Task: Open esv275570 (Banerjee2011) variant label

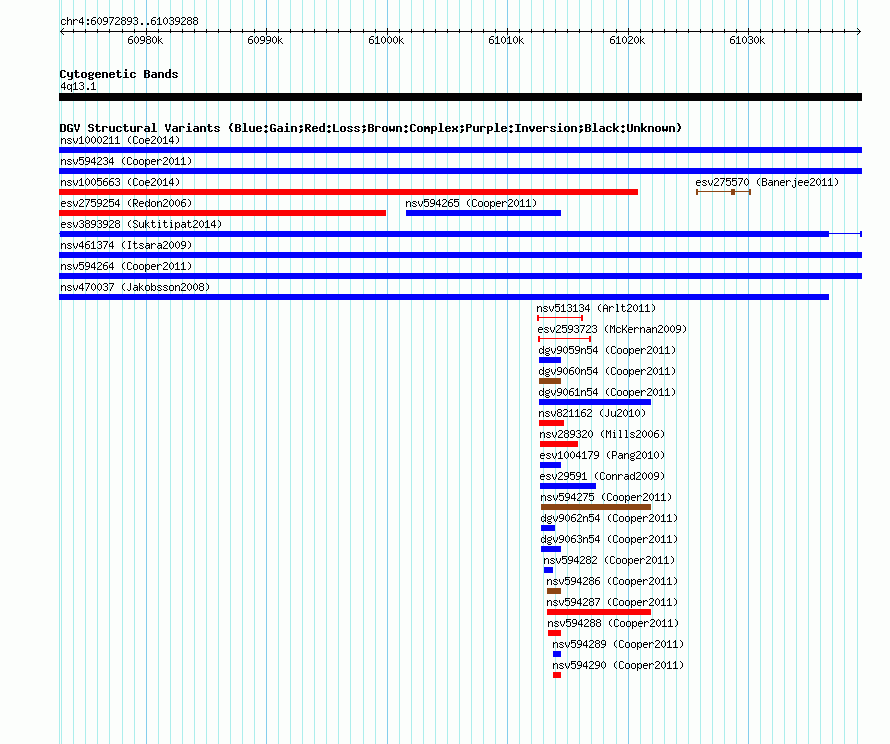Action: [767, 182]
